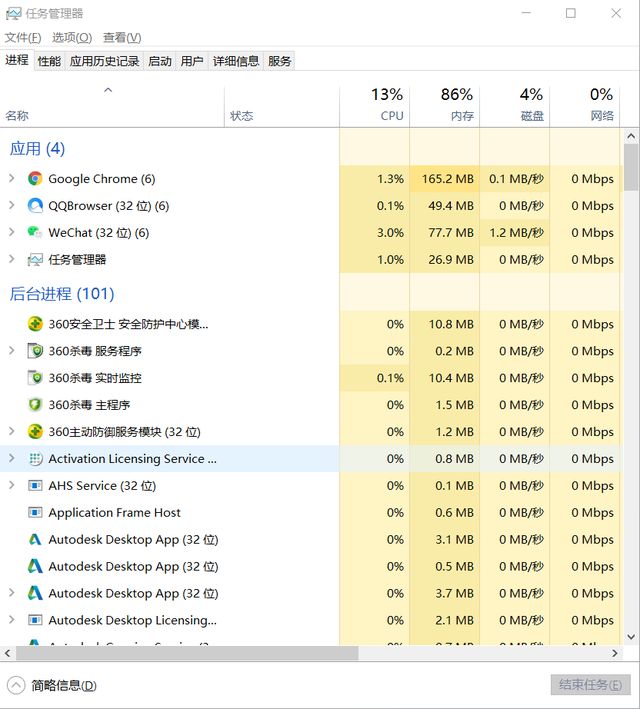
Task: Click the vertical scrollbar thumb
Action: tap(631, 167)
